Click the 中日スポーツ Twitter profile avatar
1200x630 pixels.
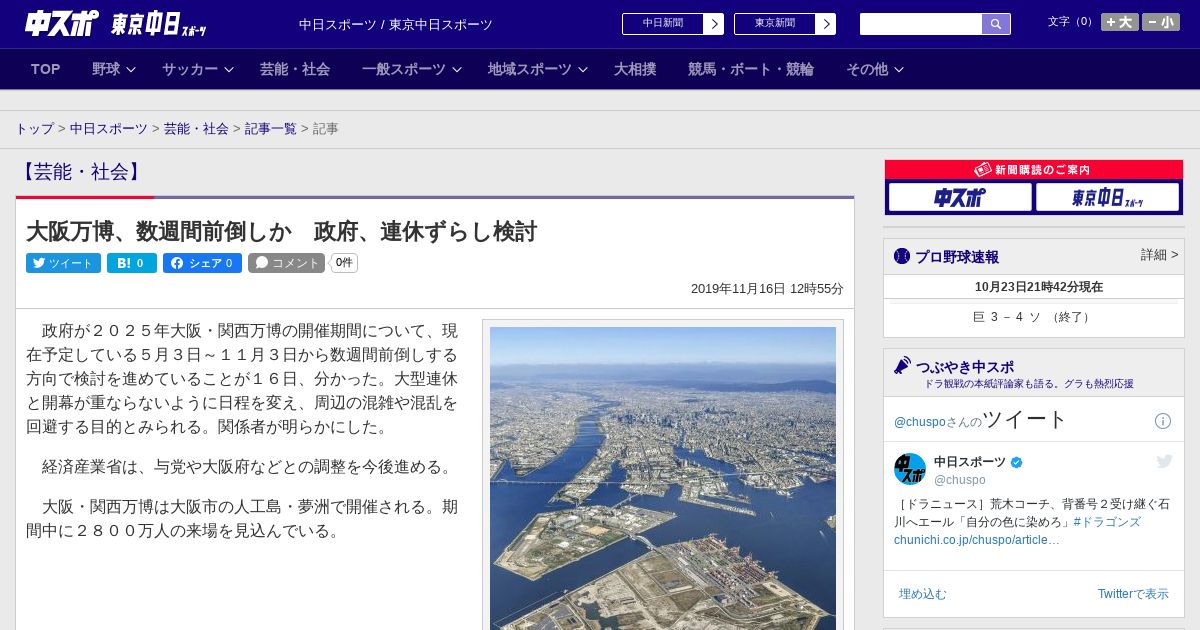(x=909, y=469)
